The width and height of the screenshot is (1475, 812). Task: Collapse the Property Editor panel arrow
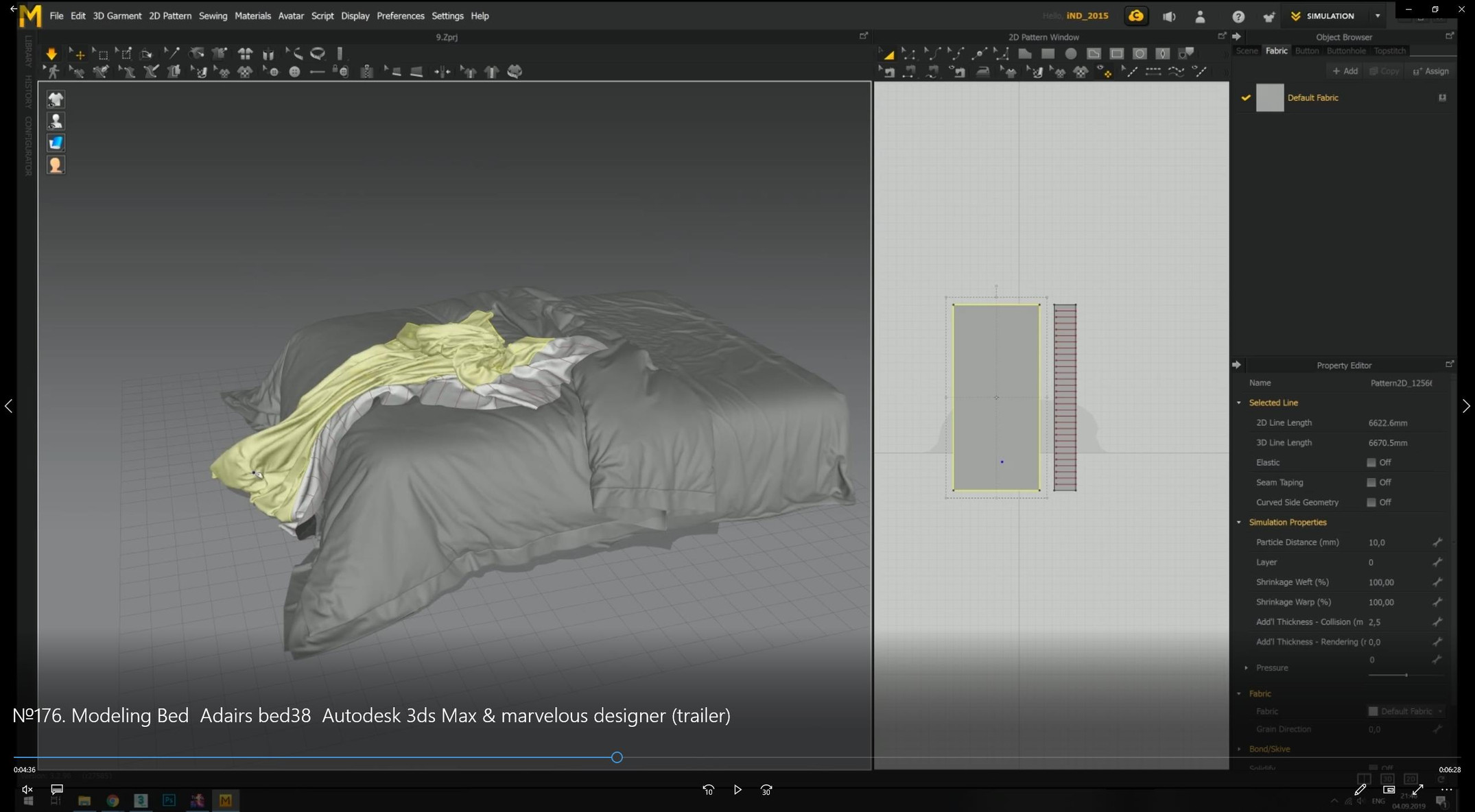(1236, 366)
